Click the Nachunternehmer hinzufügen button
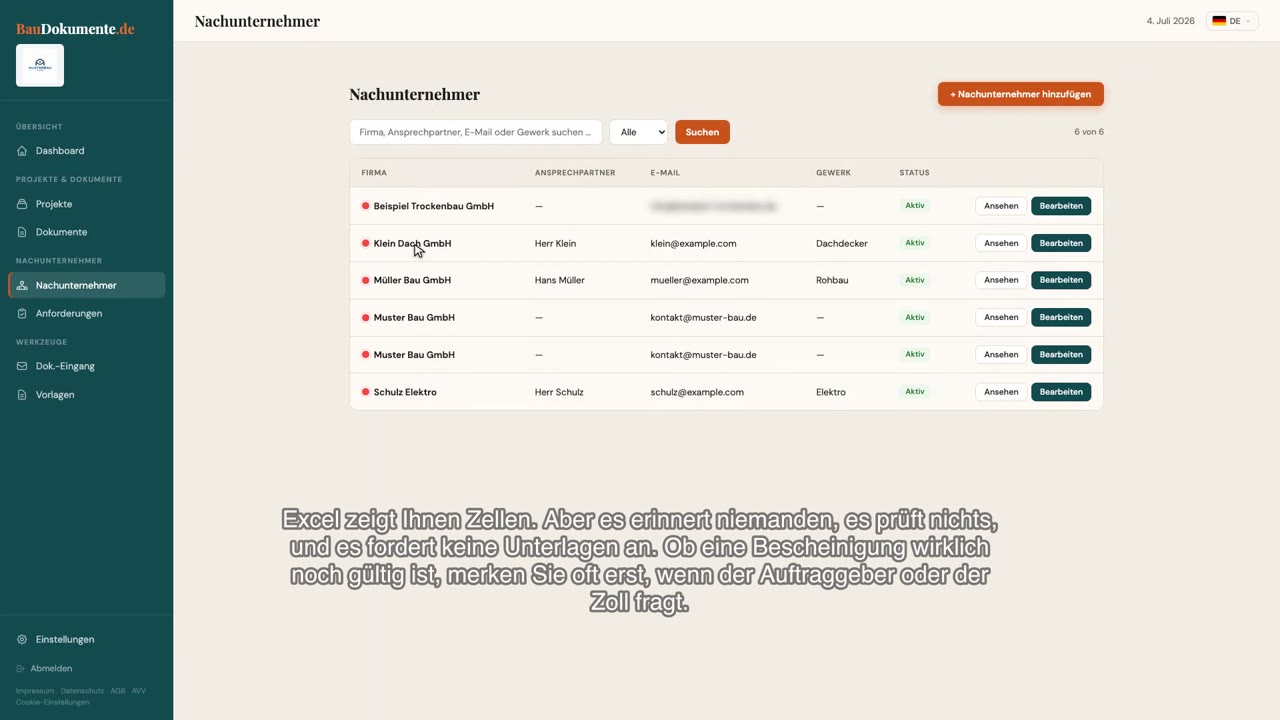The width and height of the screenshot is (1280, 720). tap(1020, 94)
